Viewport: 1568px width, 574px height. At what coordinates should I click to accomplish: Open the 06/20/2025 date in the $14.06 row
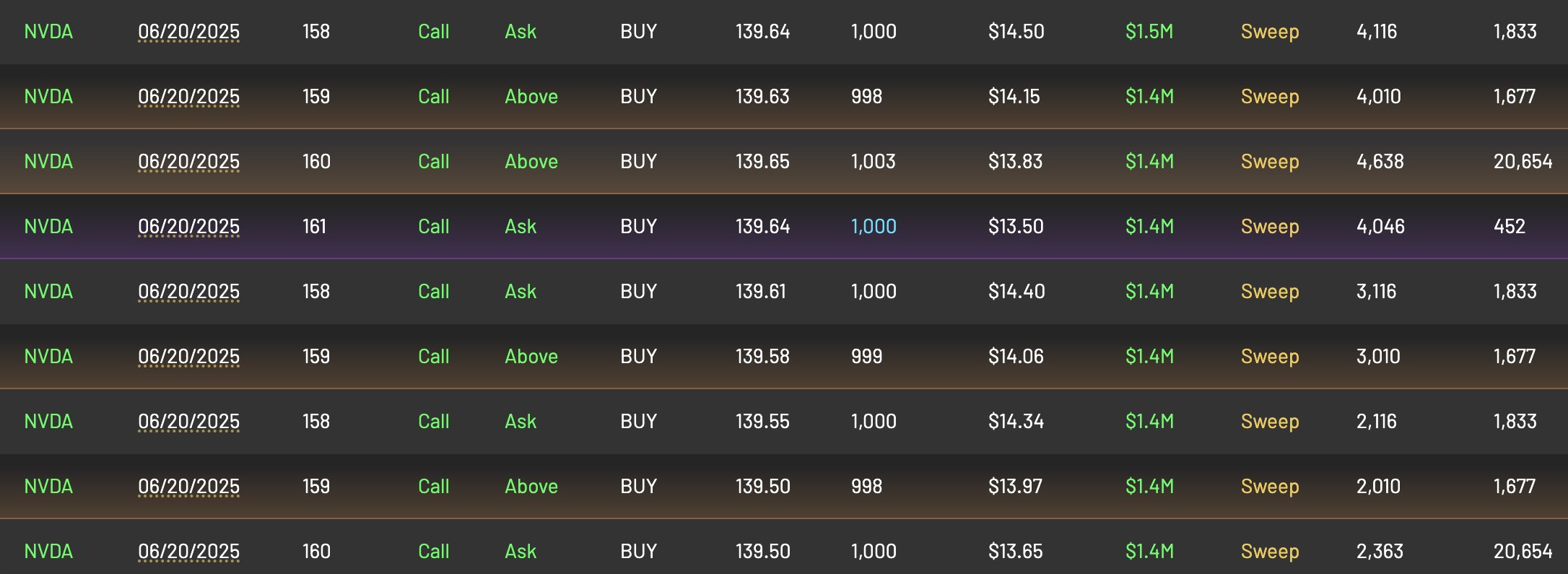(189, 357)
